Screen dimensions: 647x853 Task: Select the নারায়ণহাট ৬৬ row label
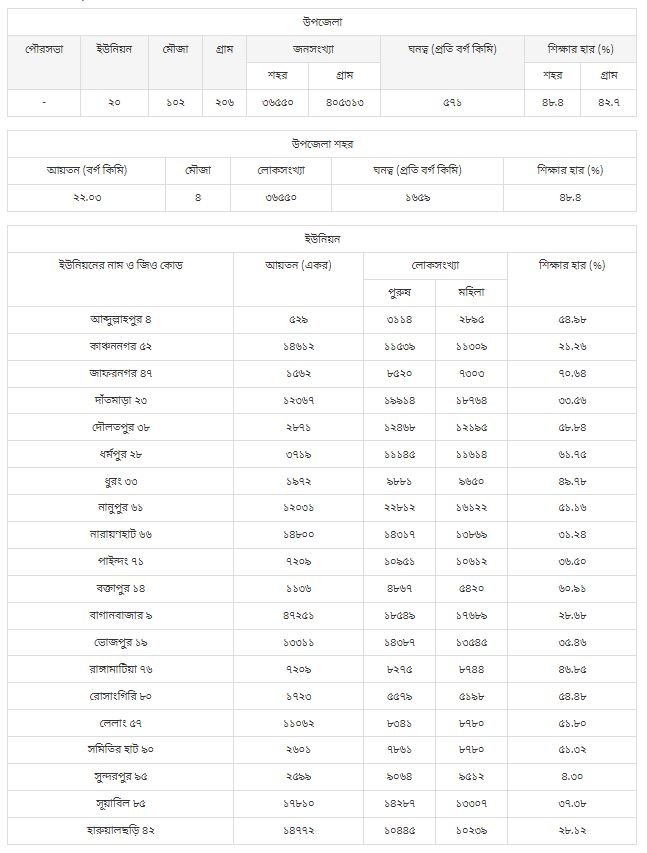tap(120, 535)
